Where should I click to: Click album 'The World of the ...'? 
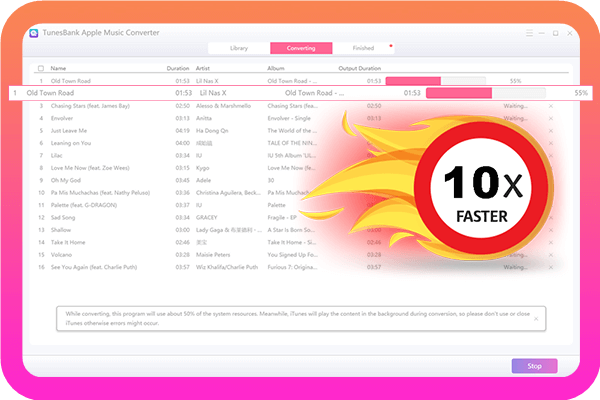point(292,131)
